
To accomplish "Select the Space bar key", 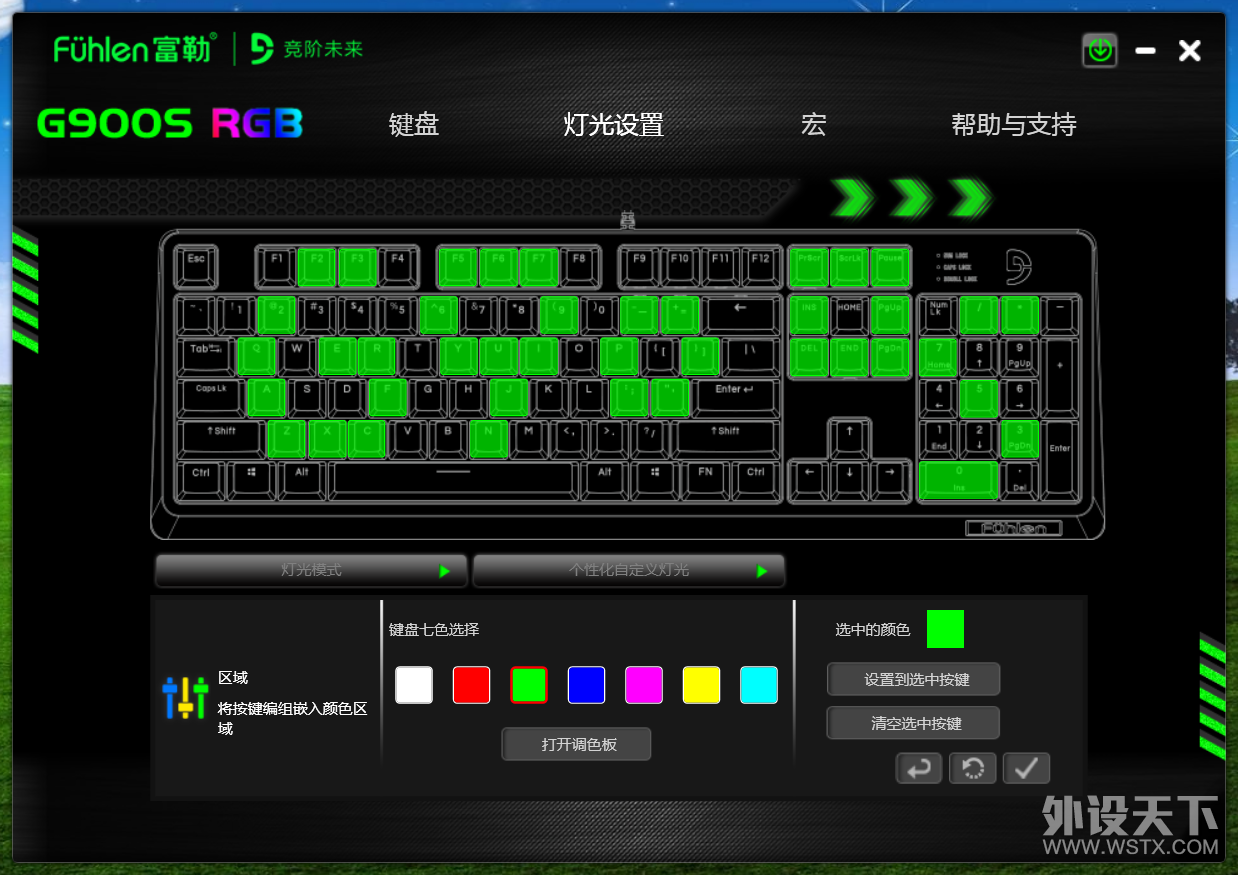I will pos(453,478).
